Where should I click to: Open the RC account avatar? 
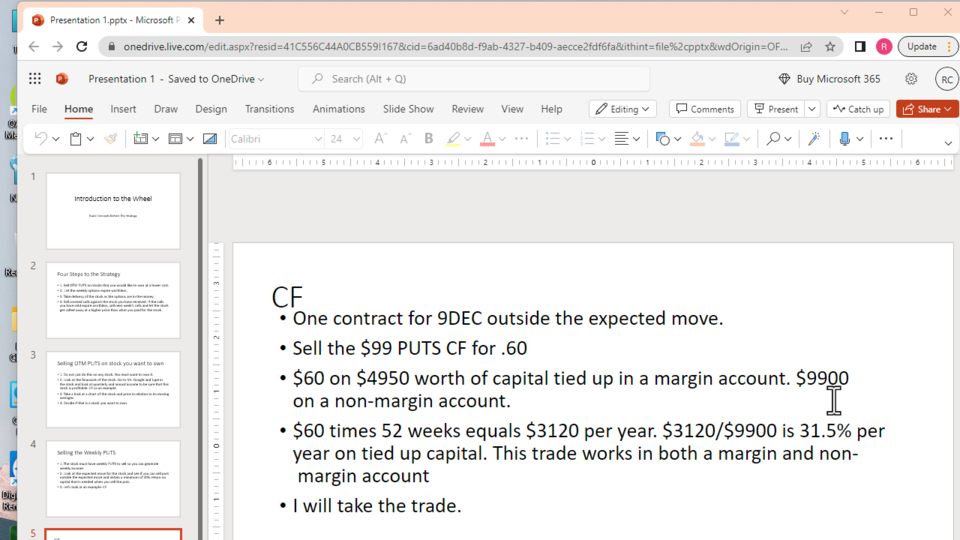click(947, 79)
